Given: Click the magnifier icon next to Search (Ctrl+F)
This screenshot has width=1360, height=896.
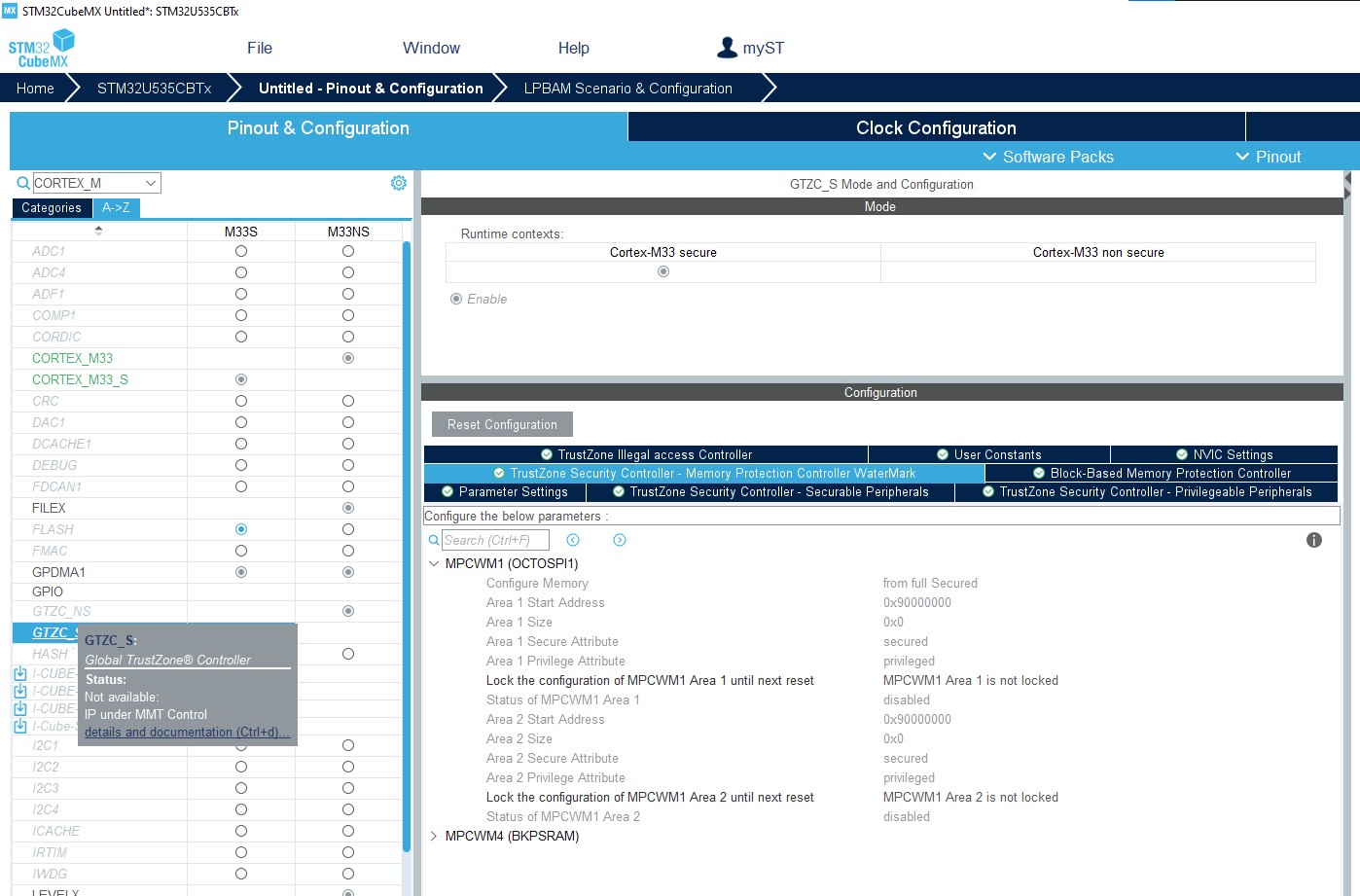Looking at the screenshot, I should [x=434, y=540].
